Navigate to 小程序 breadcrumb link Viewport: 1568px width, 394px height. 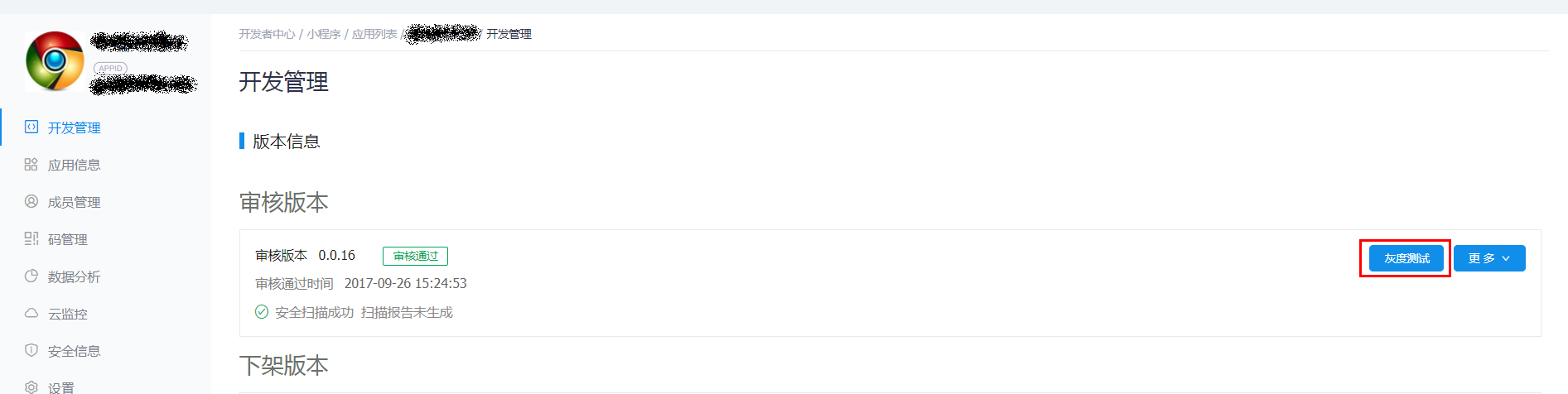pyautogui.click(x=323, y=34)
